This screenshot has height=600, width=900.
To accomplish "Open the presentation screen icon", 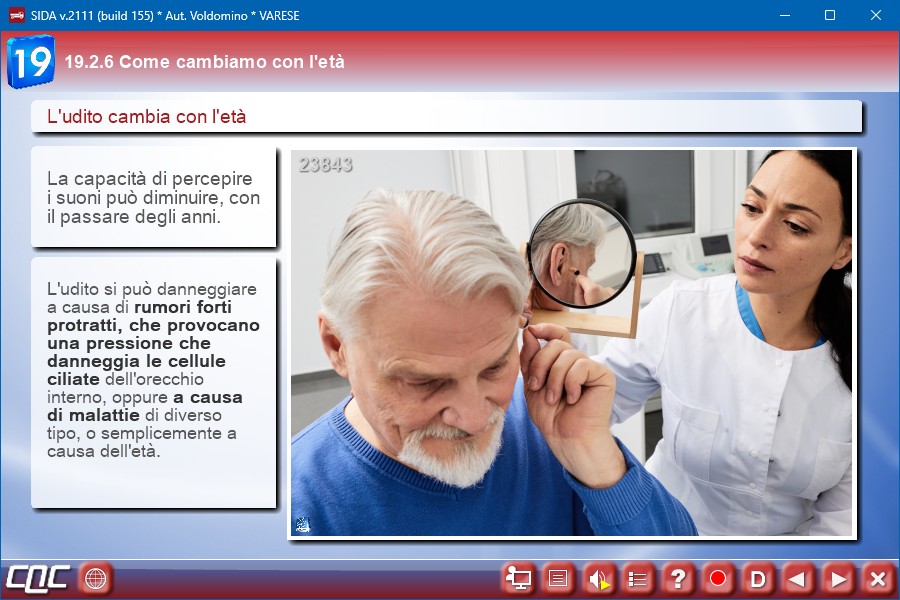I will [x=518, y=578].
